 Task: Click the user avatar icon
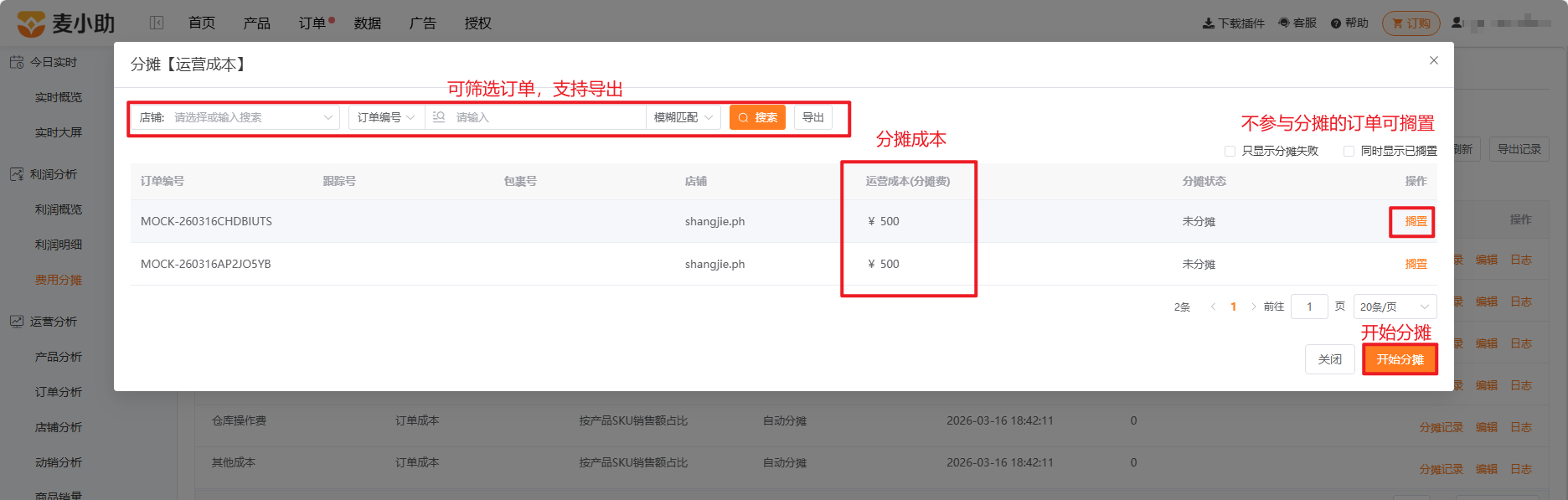[1457, 23]
